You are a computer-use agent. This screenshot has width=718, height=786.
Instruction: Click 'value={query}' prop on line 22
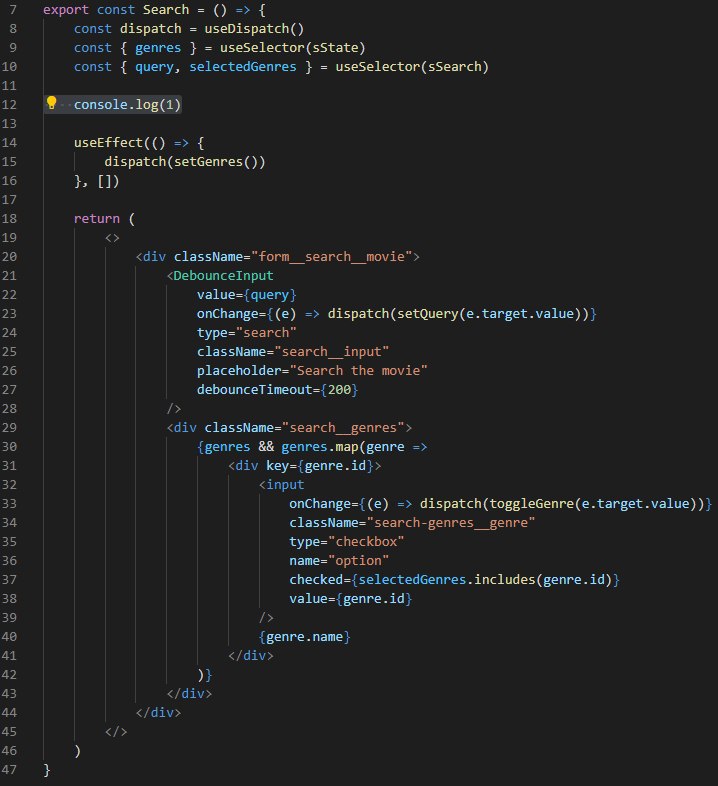click(x=247, y=295)
